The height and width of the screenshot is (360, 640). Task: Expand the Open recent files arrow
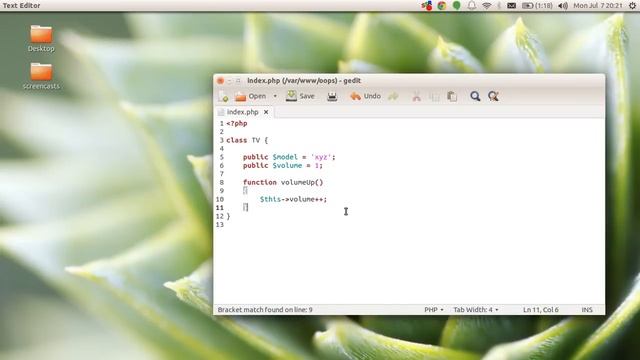click(275, 96)
